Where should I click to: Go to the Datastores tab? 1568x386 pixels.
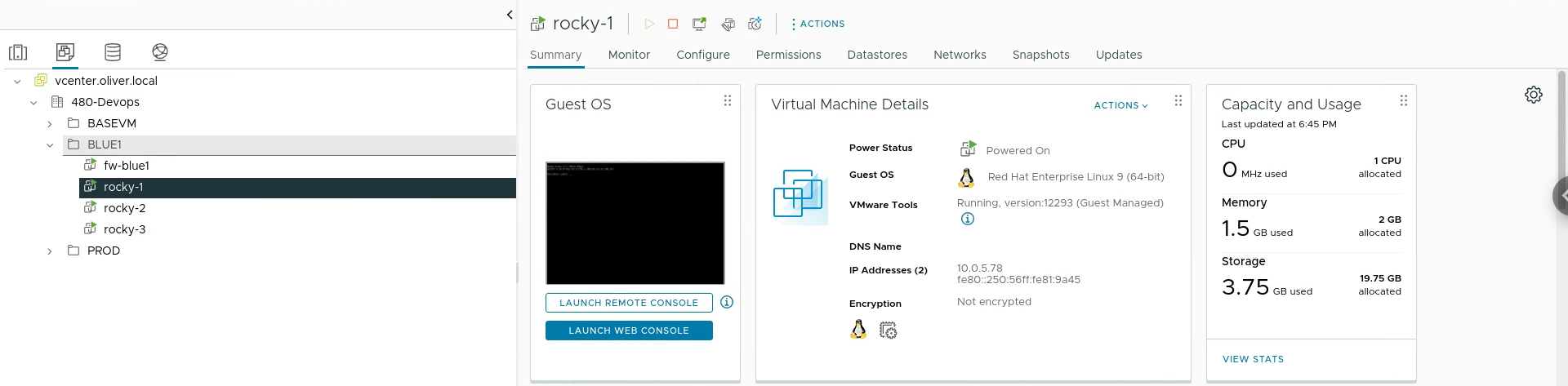(x=877, y=55)
